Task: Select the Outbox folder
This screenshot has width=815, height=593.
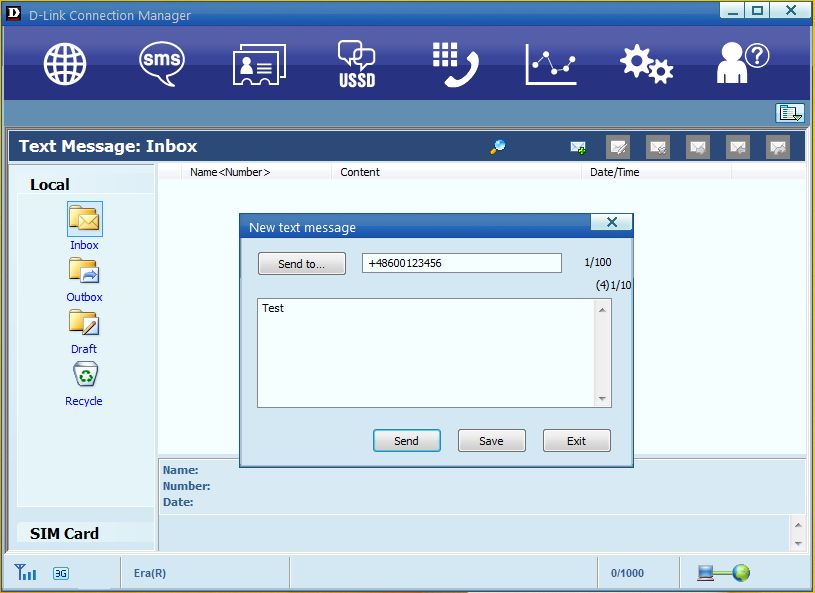Action: (84, 280)
